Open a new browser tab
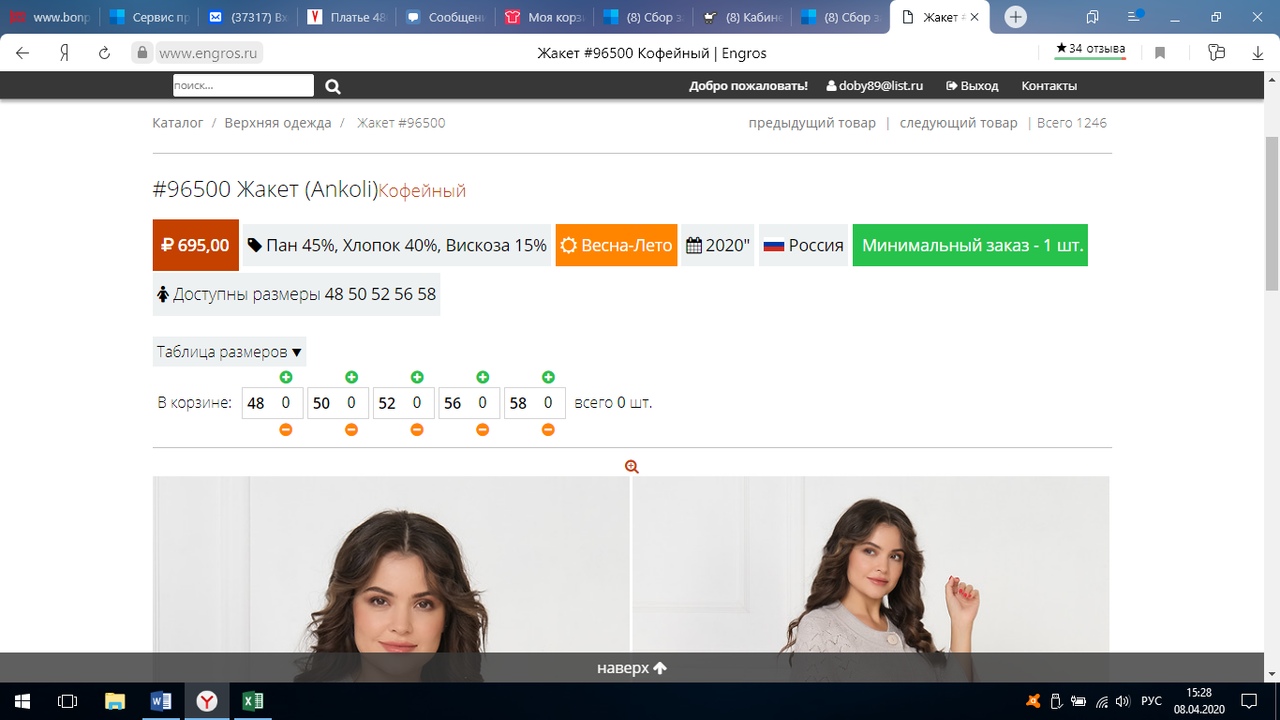1280x720 pixels. (1015, 17)
